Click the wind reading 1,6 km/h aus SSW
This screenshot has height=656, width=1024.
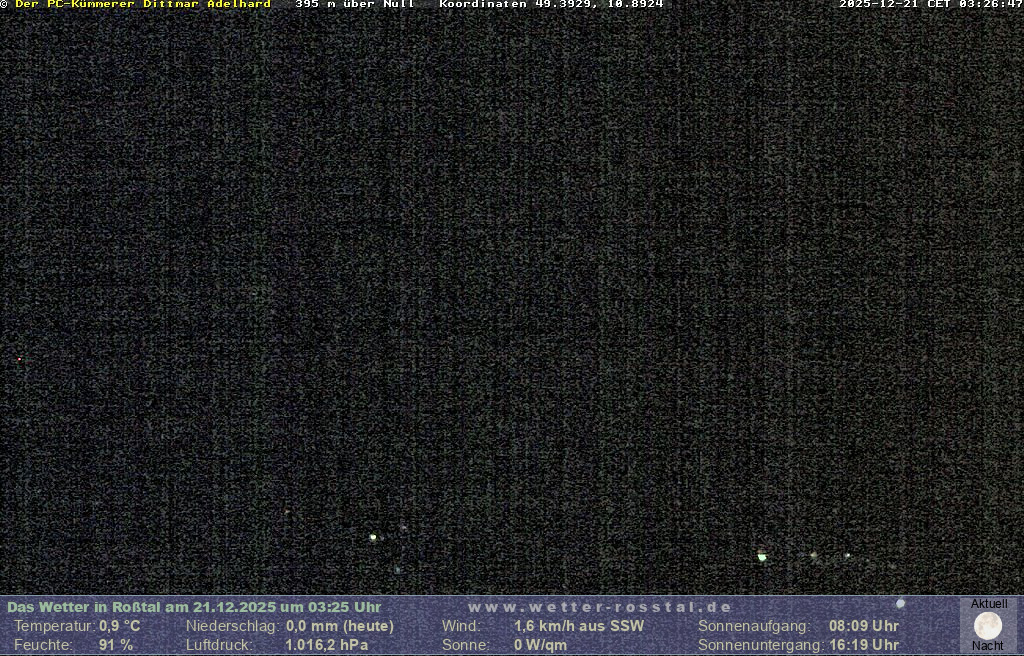(x=579, y=626)
